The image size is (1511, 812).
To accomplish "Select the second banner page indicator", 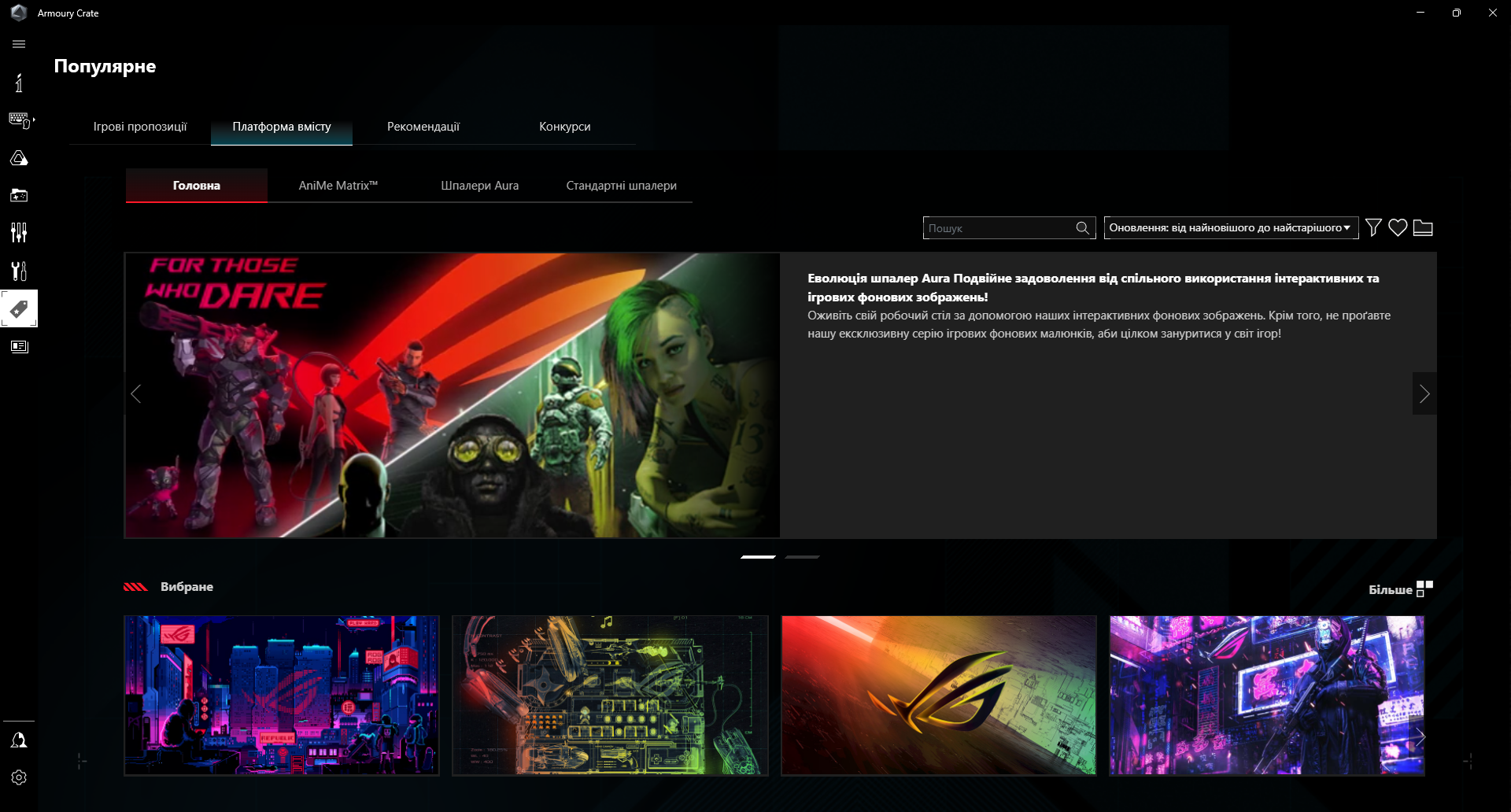I will click(802, 557).
